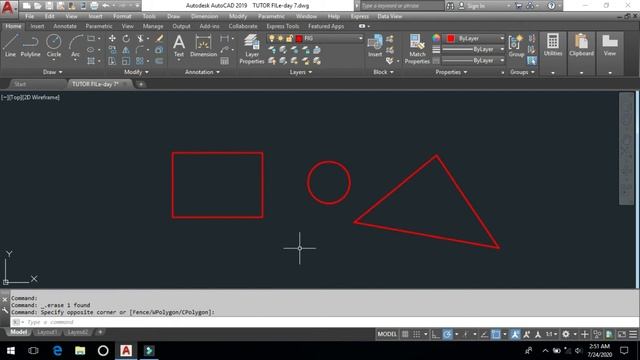Click the Plot printer icon in quick access
Viewport: 640px width, 360px height.
[x=94, y=6]
